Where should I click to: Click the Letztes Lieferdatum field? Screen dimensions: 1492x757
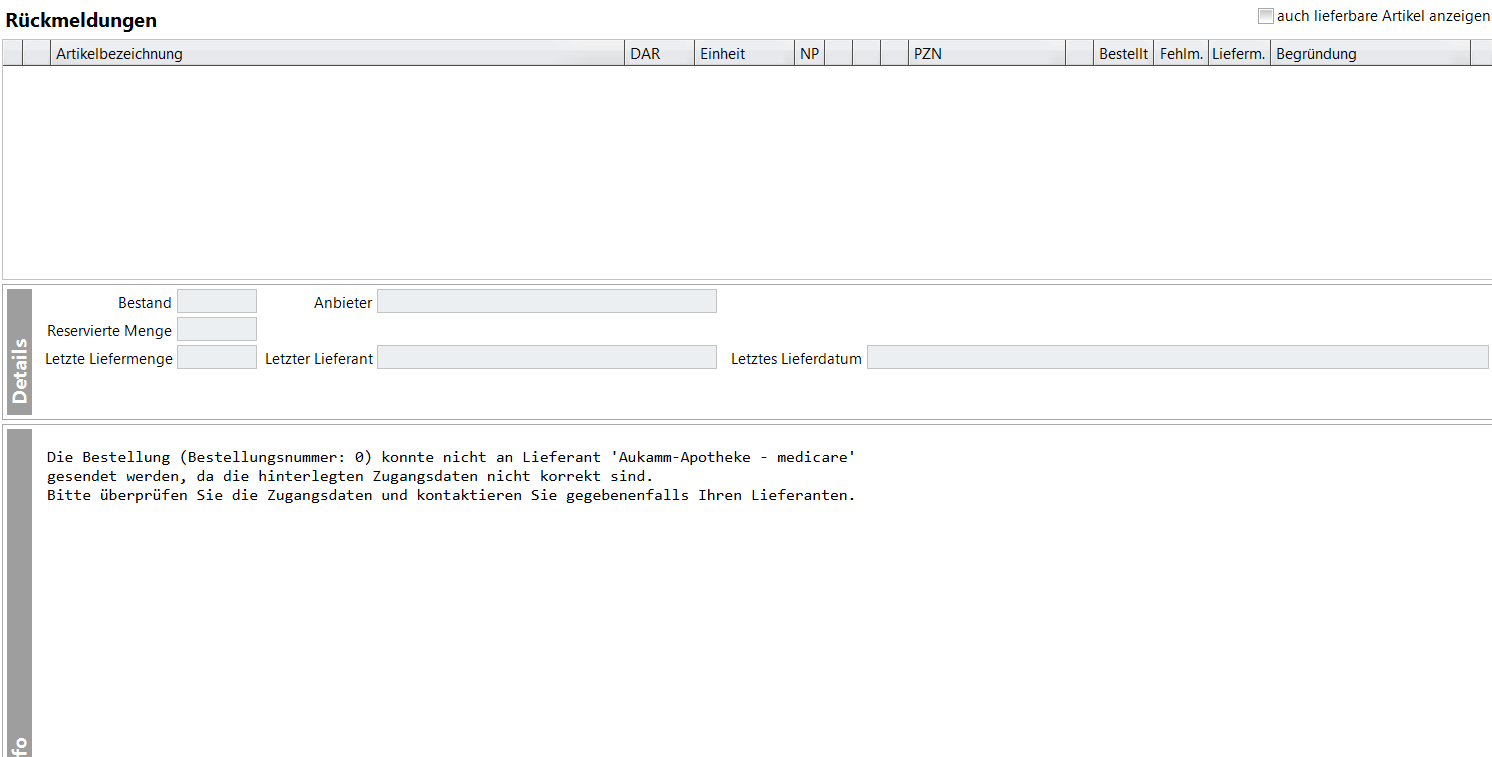[1177, 358]
